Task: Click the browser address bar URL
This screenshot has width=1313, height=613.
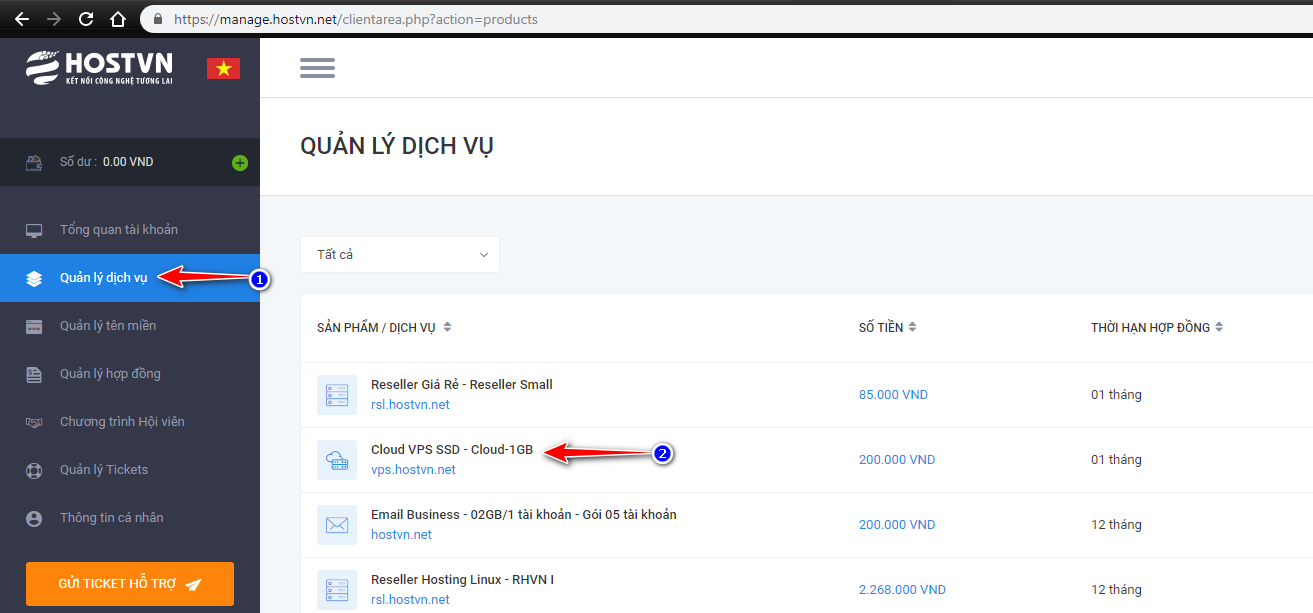Action: click(355, 19)
